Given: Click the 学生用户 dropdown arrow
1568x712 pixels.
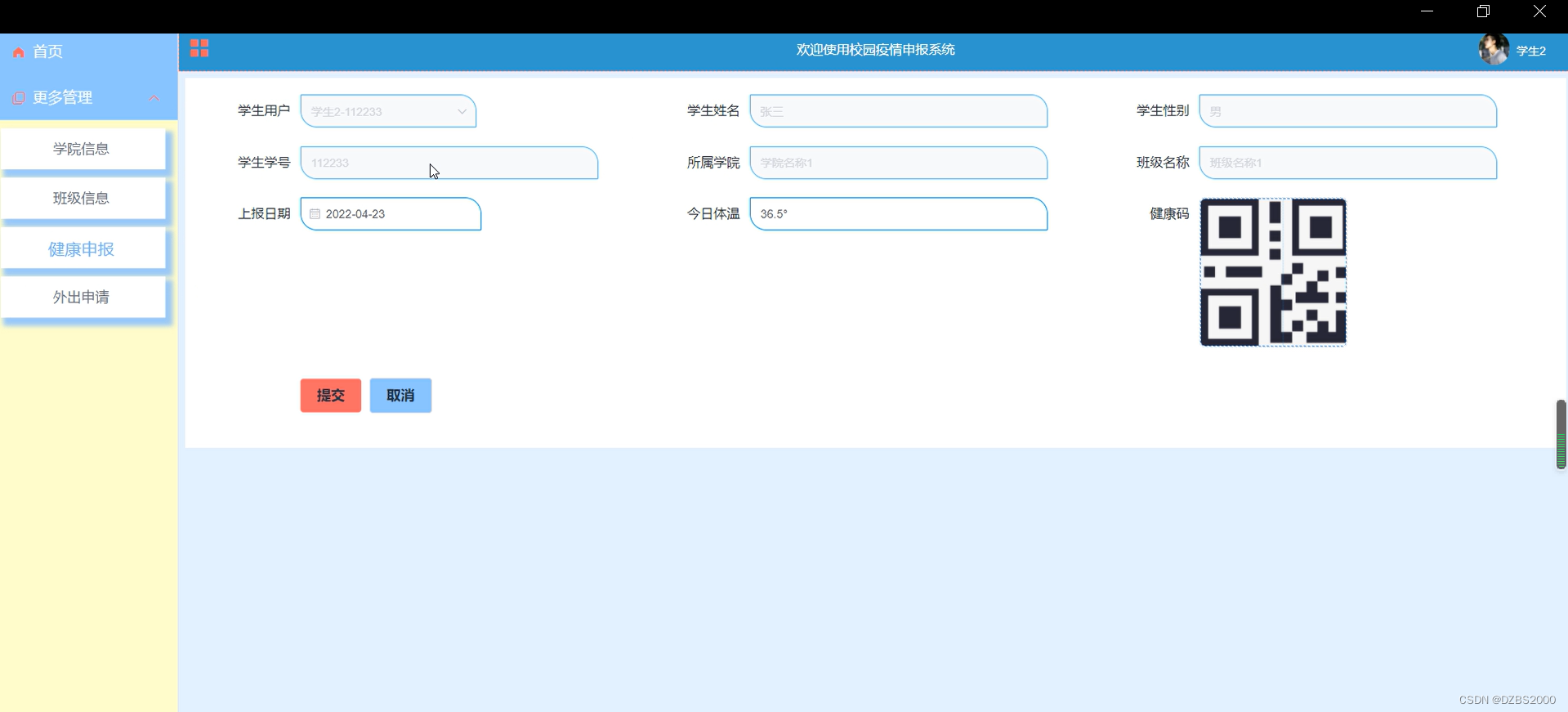Looking at the screenshot, I should (x=462, y=112).
